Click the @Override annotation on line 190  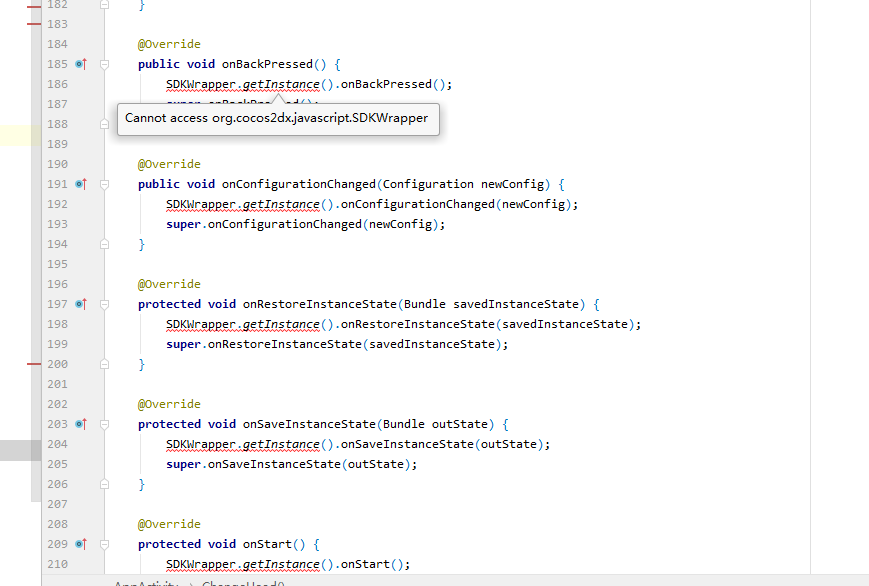click(169, 164)
